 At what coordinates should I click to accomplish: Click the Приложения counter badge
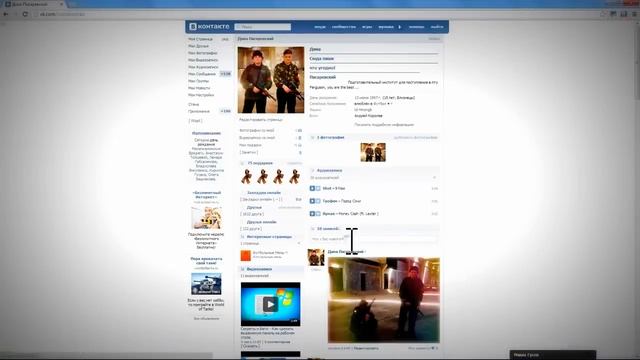225,111
